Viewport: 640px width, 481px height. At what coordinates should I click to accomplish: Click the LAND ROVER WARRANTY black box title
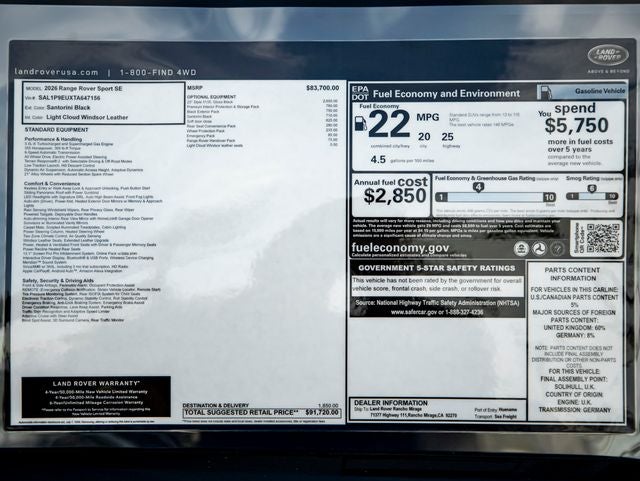[x=96, y=383]
